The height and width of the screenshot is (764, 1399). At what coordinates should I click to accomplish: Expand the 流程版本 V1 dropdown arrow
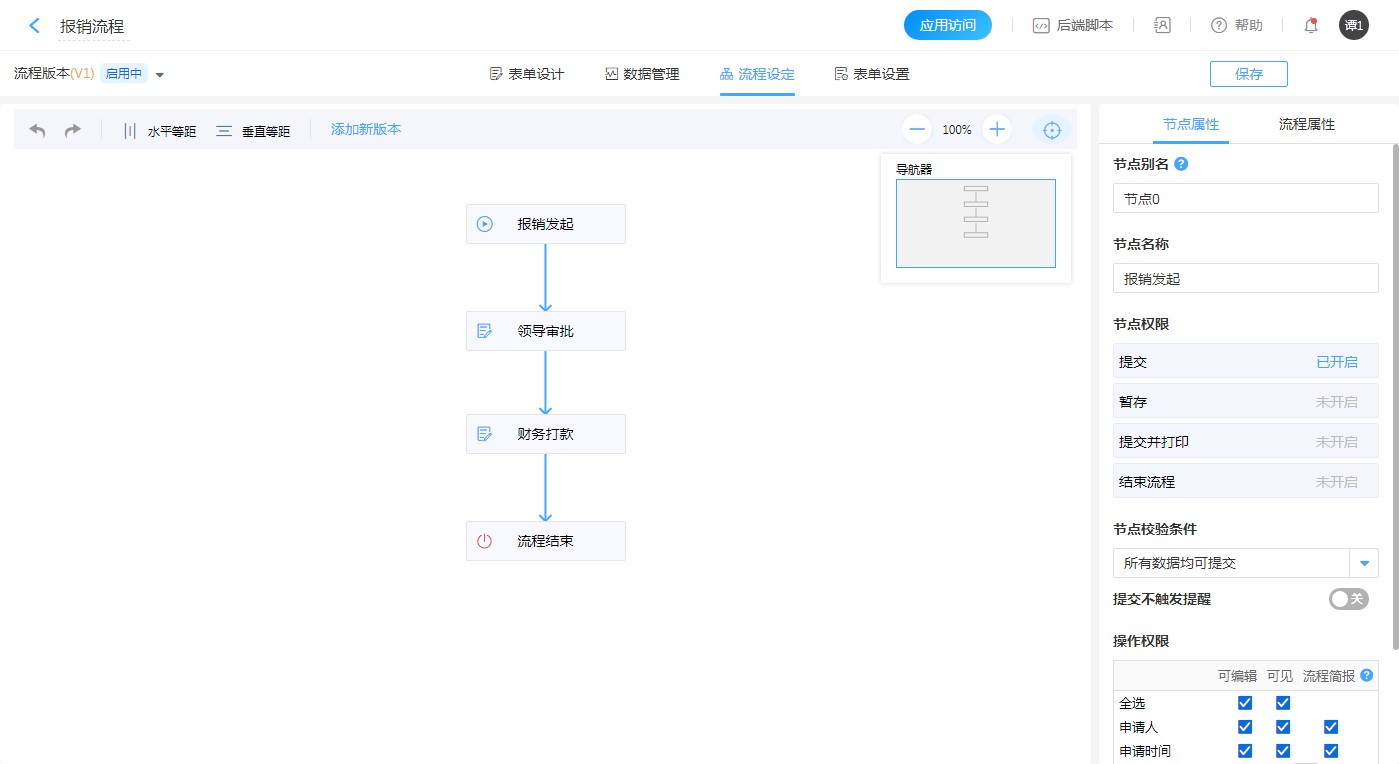(x=160, y=75)
